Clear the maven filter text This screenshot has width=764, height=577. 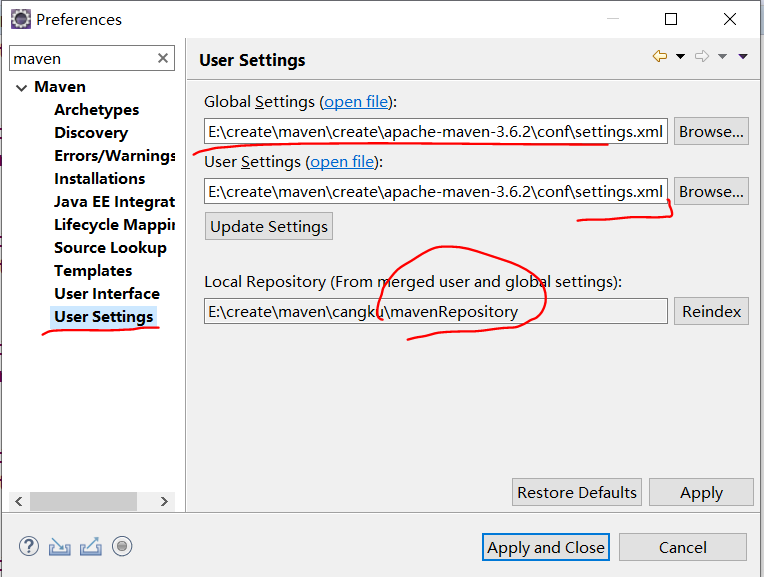point(163,58)
